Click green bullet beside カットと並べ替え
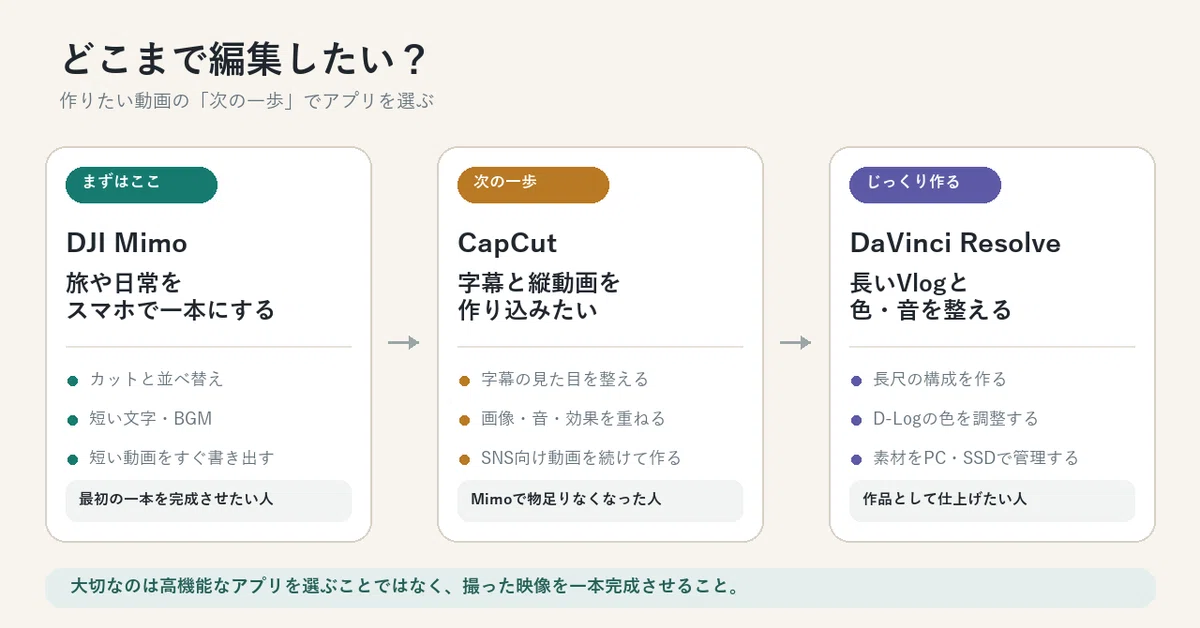1200x628 pixels. click(72, 381)
